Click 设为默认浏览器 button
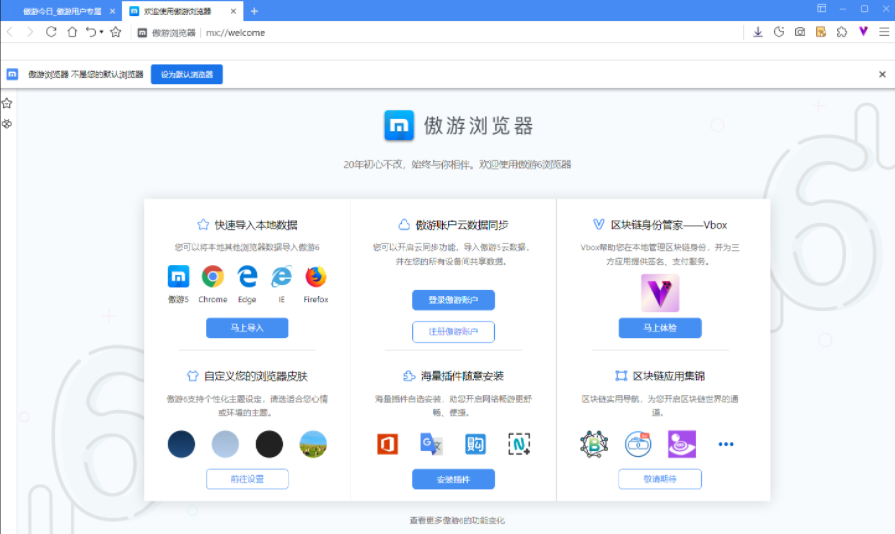895x534 pixels. click(187, 74)
